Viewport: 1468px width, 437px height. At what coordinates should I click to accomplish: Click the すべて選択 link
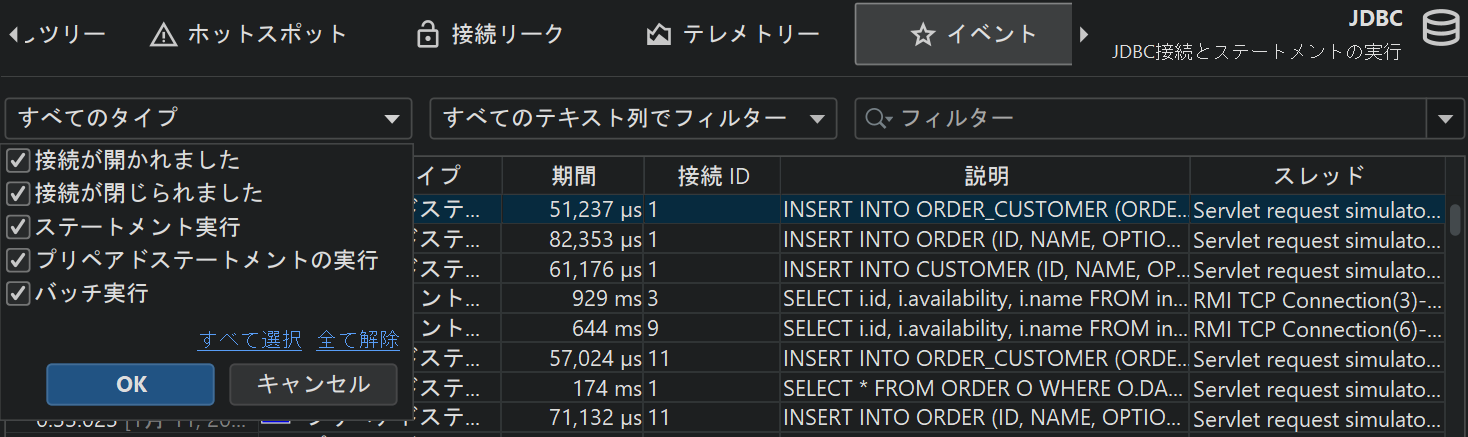coord(250,340)
